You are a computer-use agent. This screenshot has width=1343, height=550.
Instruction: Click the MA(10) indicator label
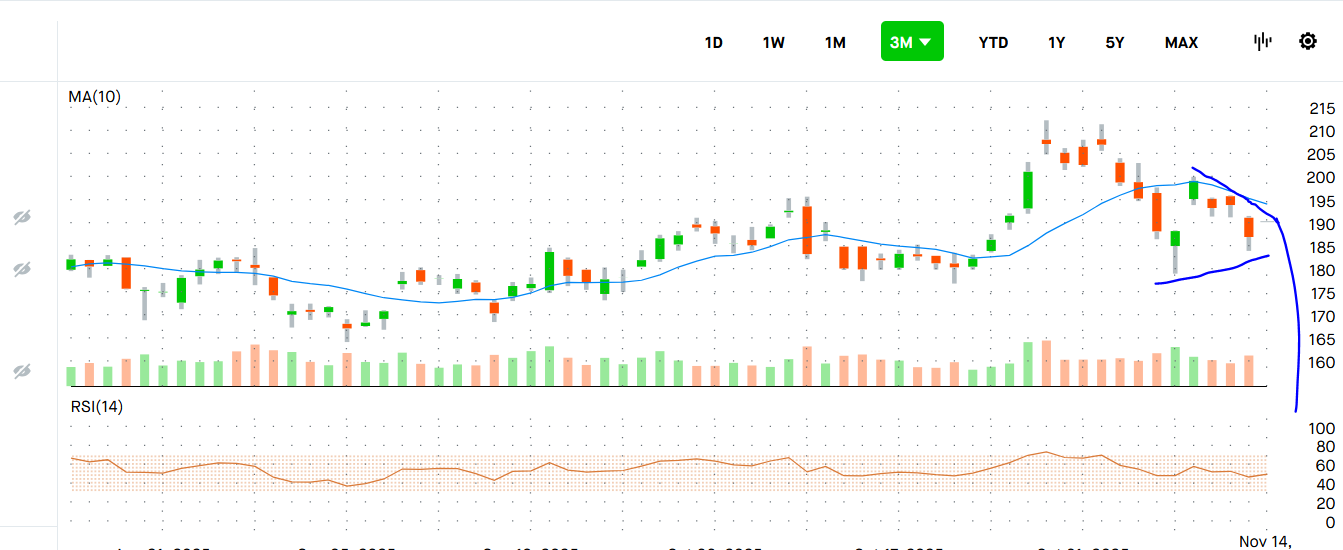tap(94, 97)
